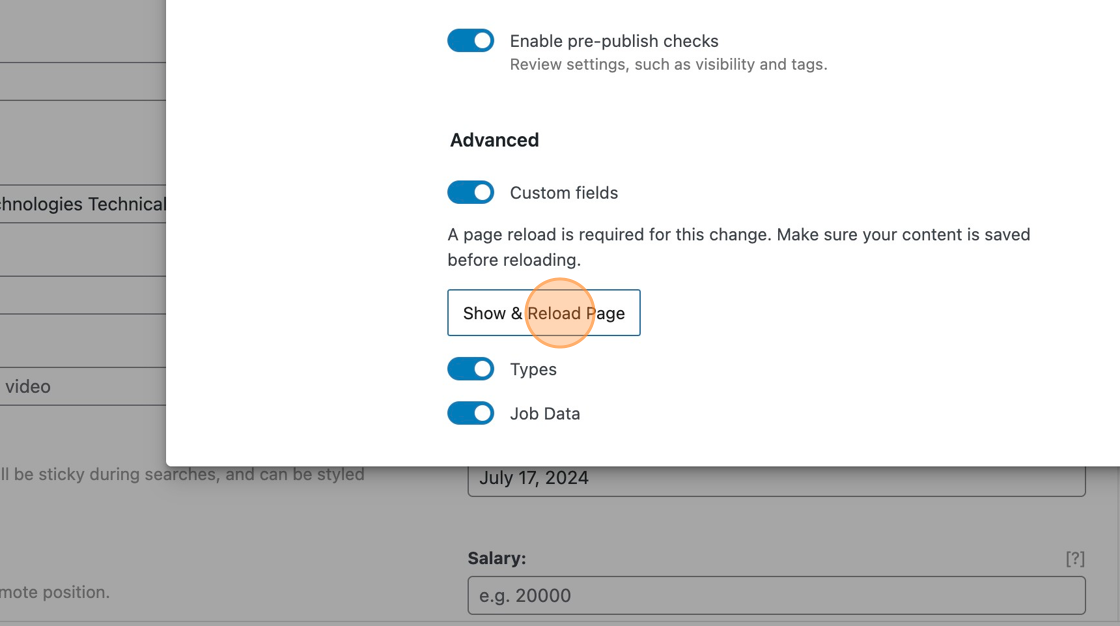
Task: Click the 'remote position' description text
Action: click(55, 592)
